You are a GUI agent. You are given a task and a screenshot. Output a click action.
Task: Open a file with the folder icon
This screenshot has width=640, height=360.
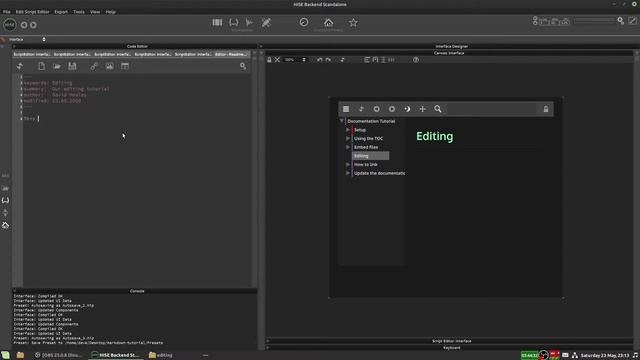point(57,66)
